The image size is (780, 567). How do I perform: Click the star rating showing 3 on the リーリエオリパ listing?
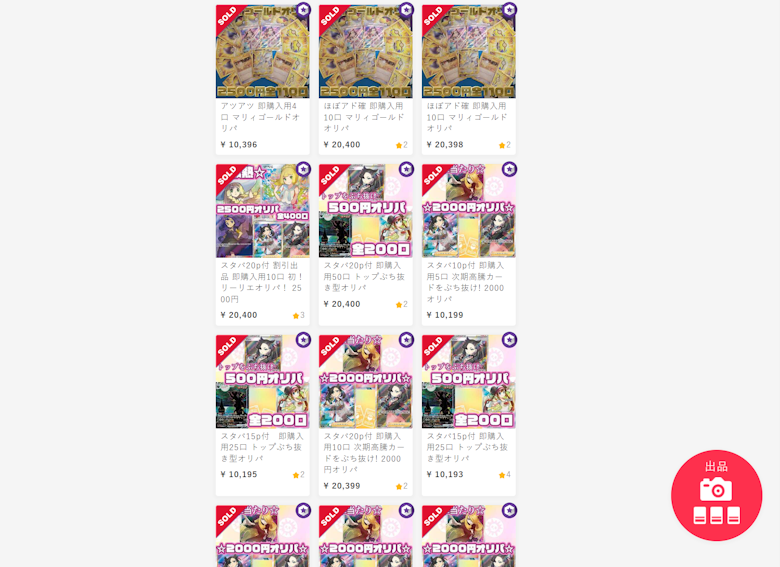pyautogui.click(x=299, y=315)
